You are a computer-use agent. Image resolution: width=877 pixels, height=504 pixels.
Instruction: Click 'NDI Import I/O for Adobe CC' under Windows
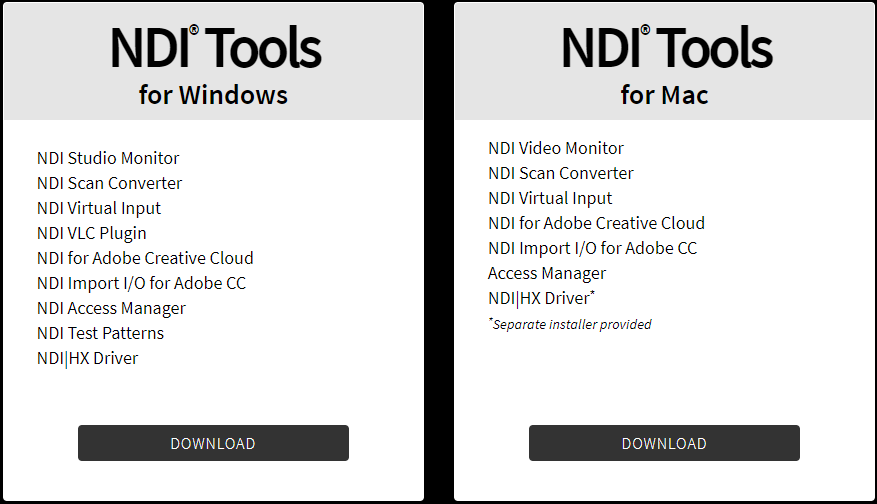point(142,284)
